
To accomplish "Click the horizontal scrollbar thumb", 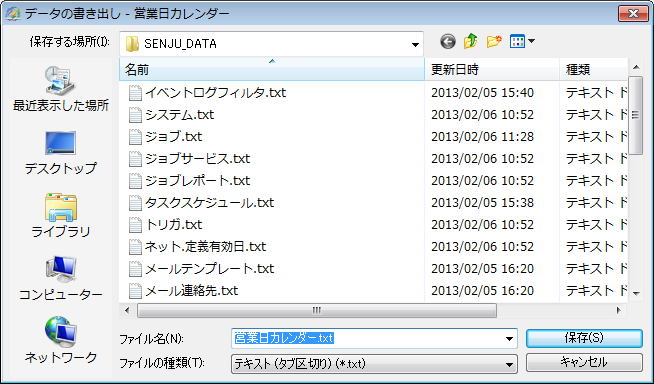I will point(317,311).
